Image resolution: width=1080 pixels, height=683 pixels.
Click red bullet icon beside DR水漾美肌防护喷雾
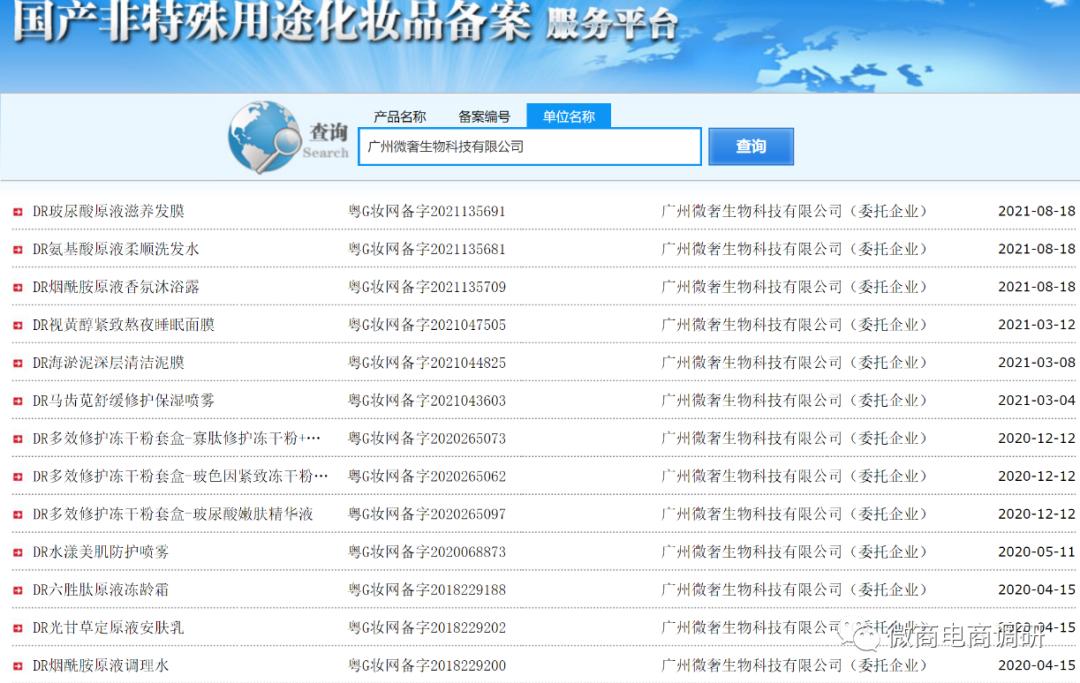[18, 553]
